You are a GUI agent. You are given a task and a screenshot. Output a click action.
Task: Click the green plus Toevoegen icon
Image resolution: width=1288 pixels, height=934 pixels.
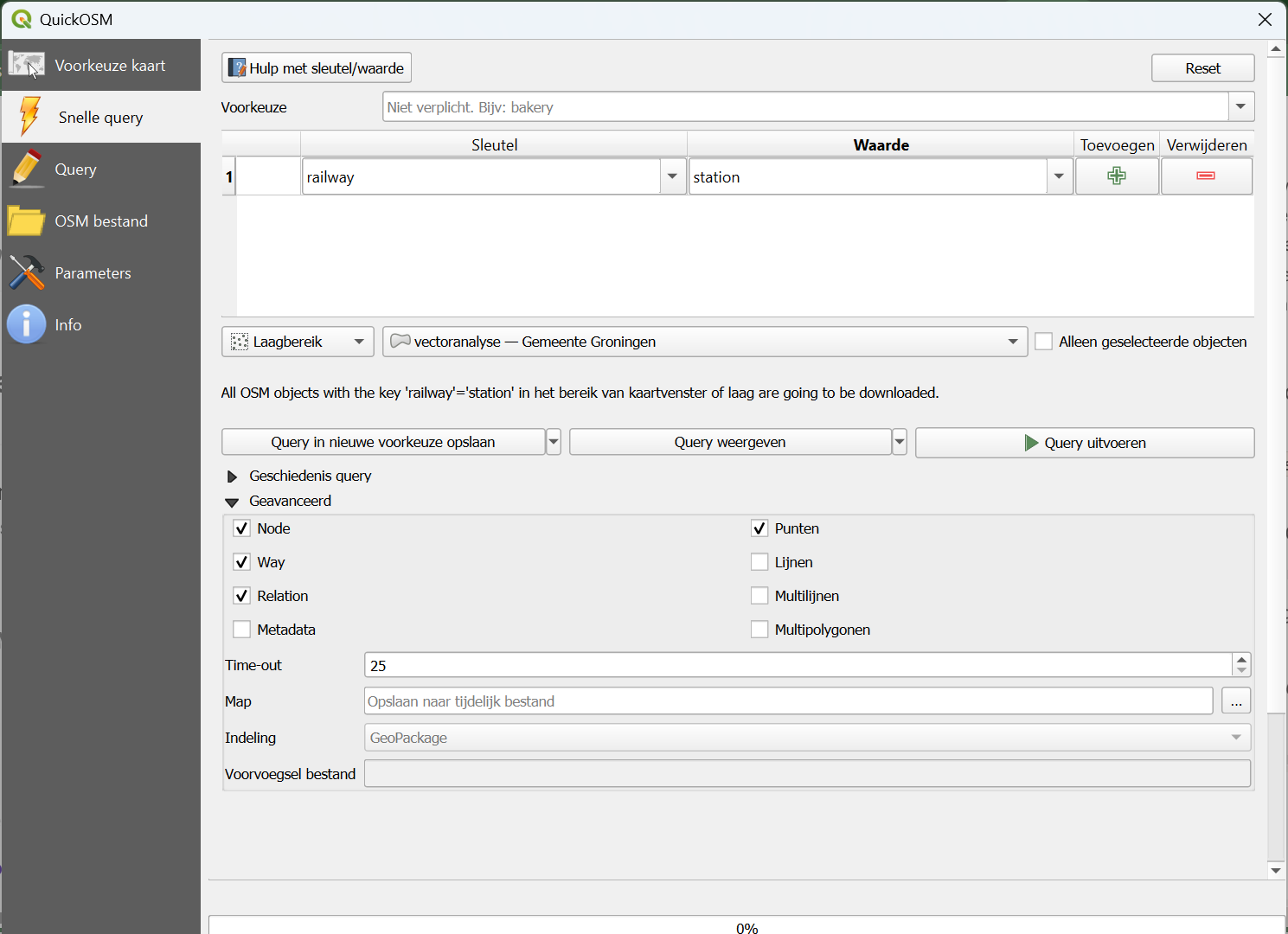[x=1117, y=176]
